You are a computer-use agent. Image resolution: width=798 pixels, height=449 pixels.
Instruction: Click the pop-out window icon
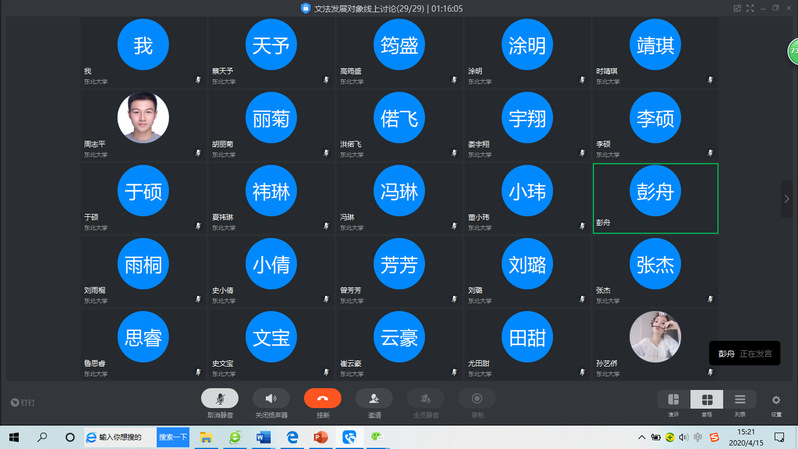737,8
